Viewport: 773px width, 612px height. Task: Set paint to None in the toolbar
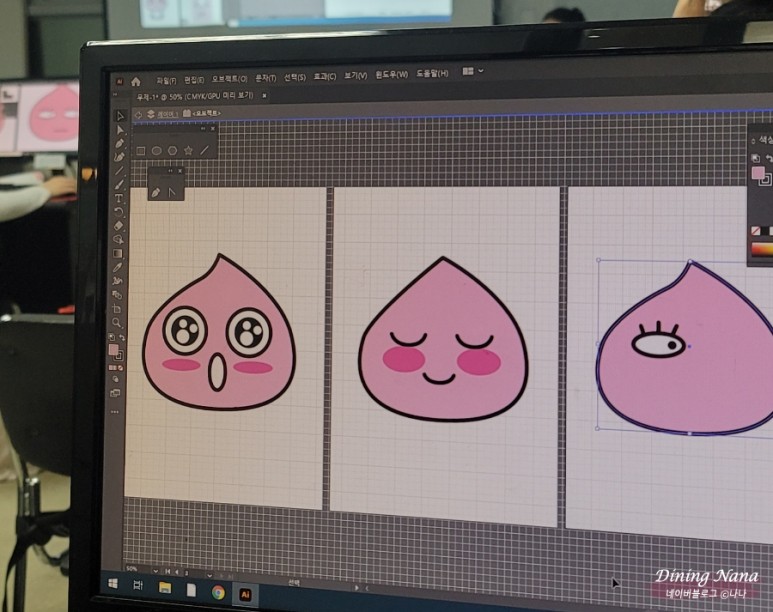(x=121, y=368)
